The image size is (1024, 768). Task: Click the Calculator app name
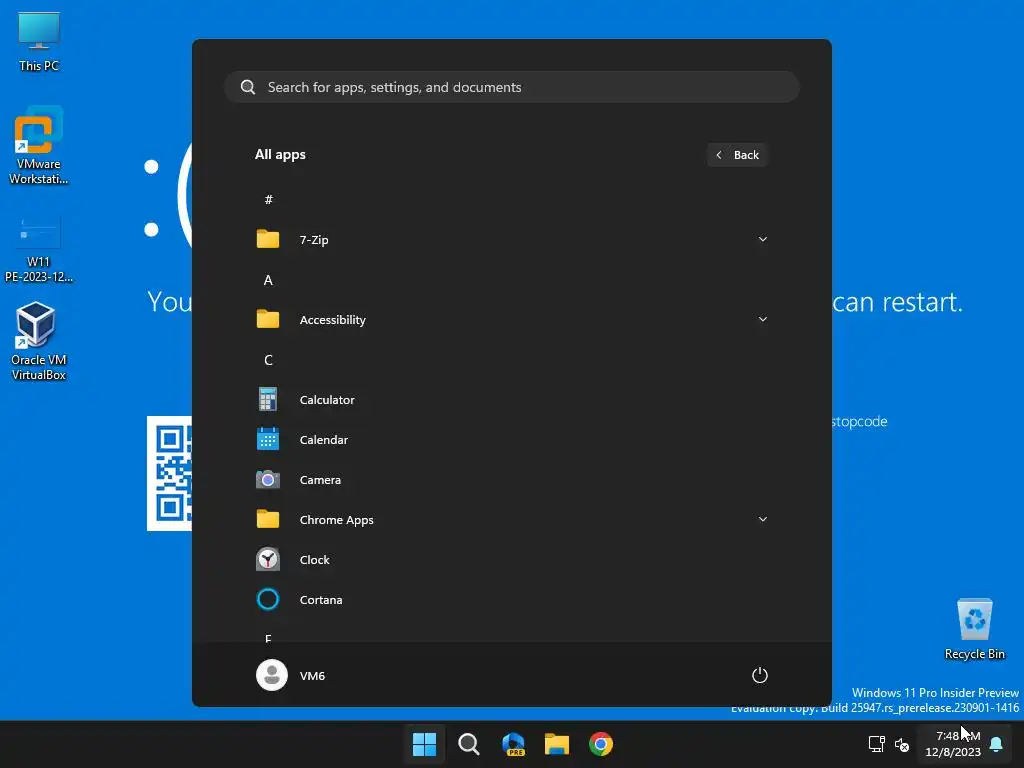click(327, 400)
